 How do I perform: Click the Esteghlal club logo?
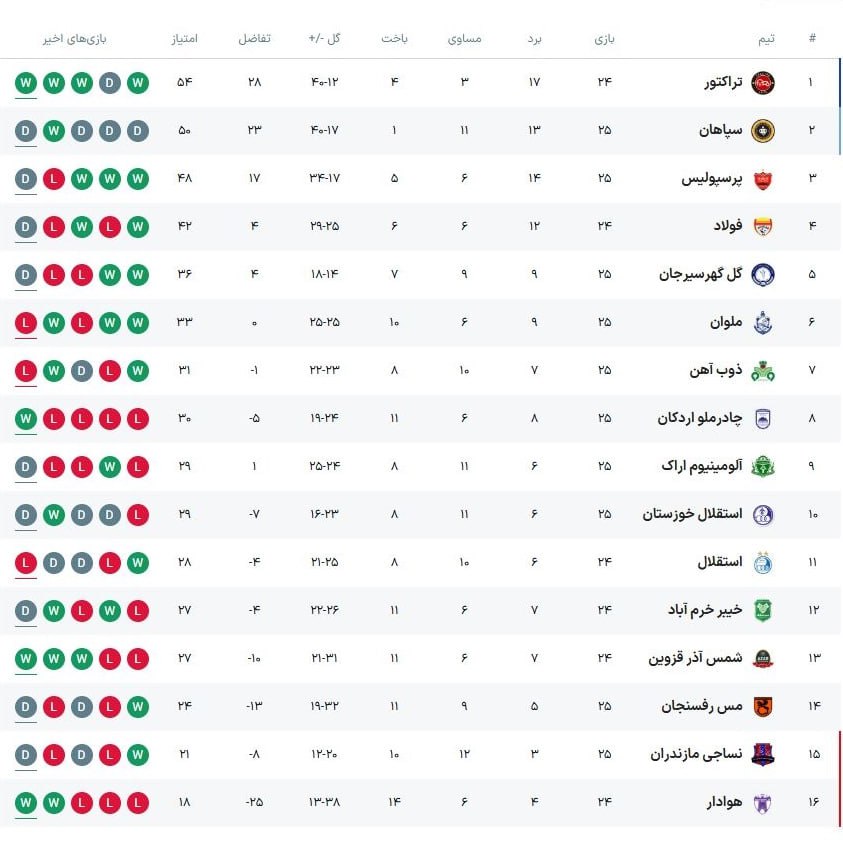pos(762,562)
